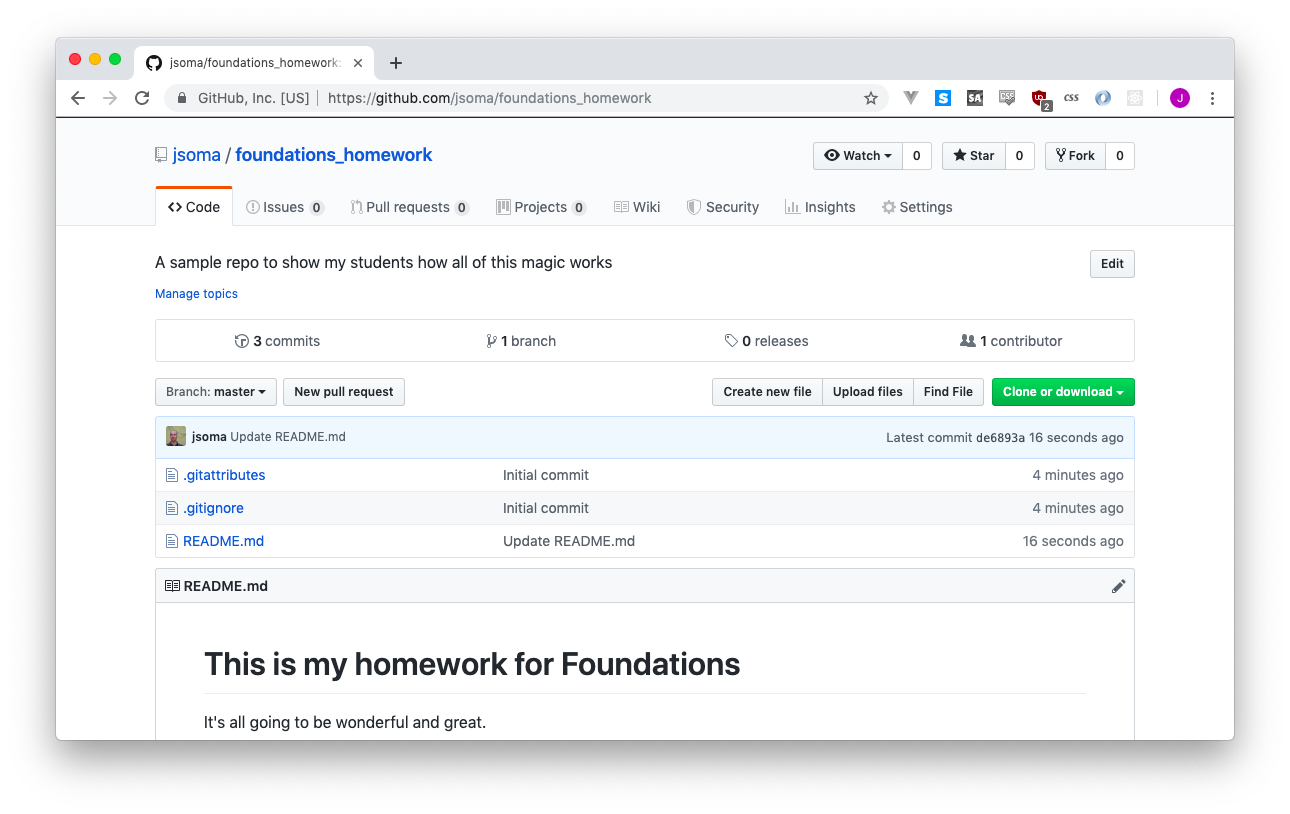1290x814 pixels.
Task: Open the Issues tab
Action: [285, 207]
